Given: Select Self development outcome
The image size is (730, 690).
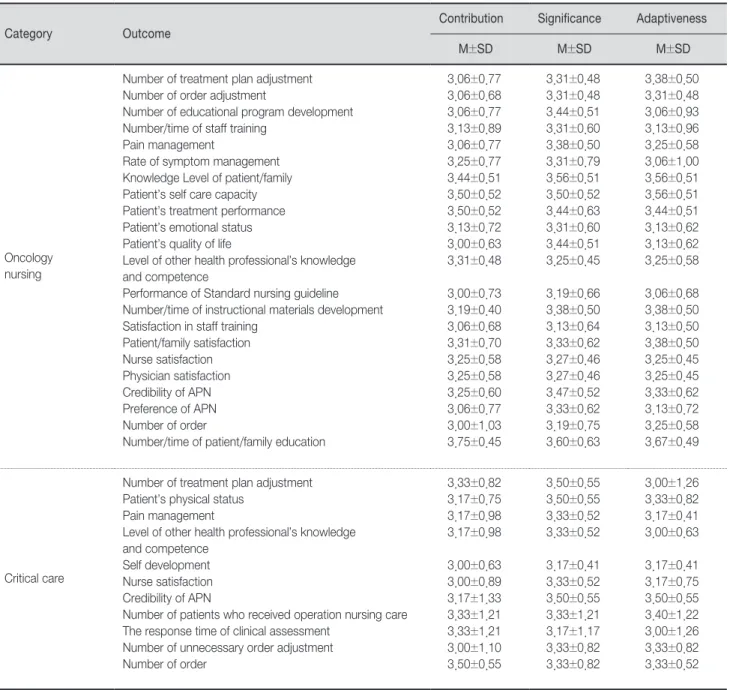Looking at the screenshot, I should [x=166, y=565].
